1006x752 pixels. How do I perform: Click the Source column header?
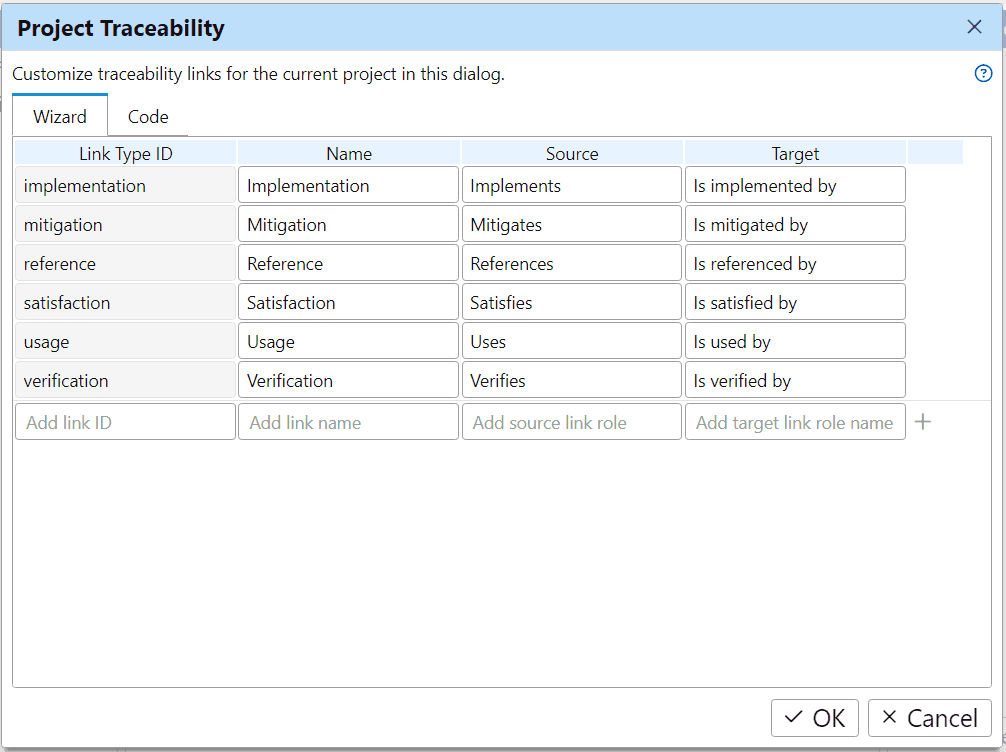572,153
